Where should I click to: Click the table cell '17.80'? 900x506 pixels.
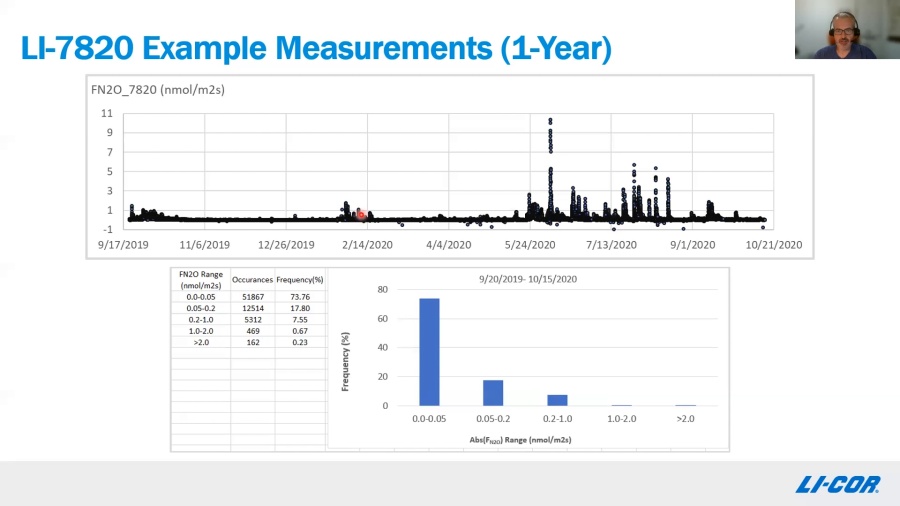pos(300,309)
